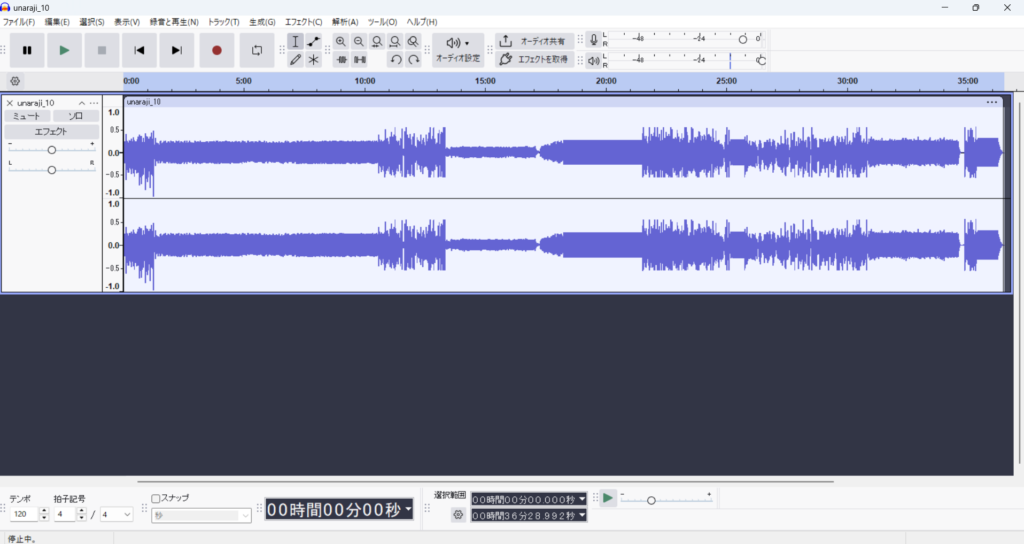Viewport: 1024px width, 544px height.
Task: Click the オーディオ共有 button
Action: coord(535,41)
